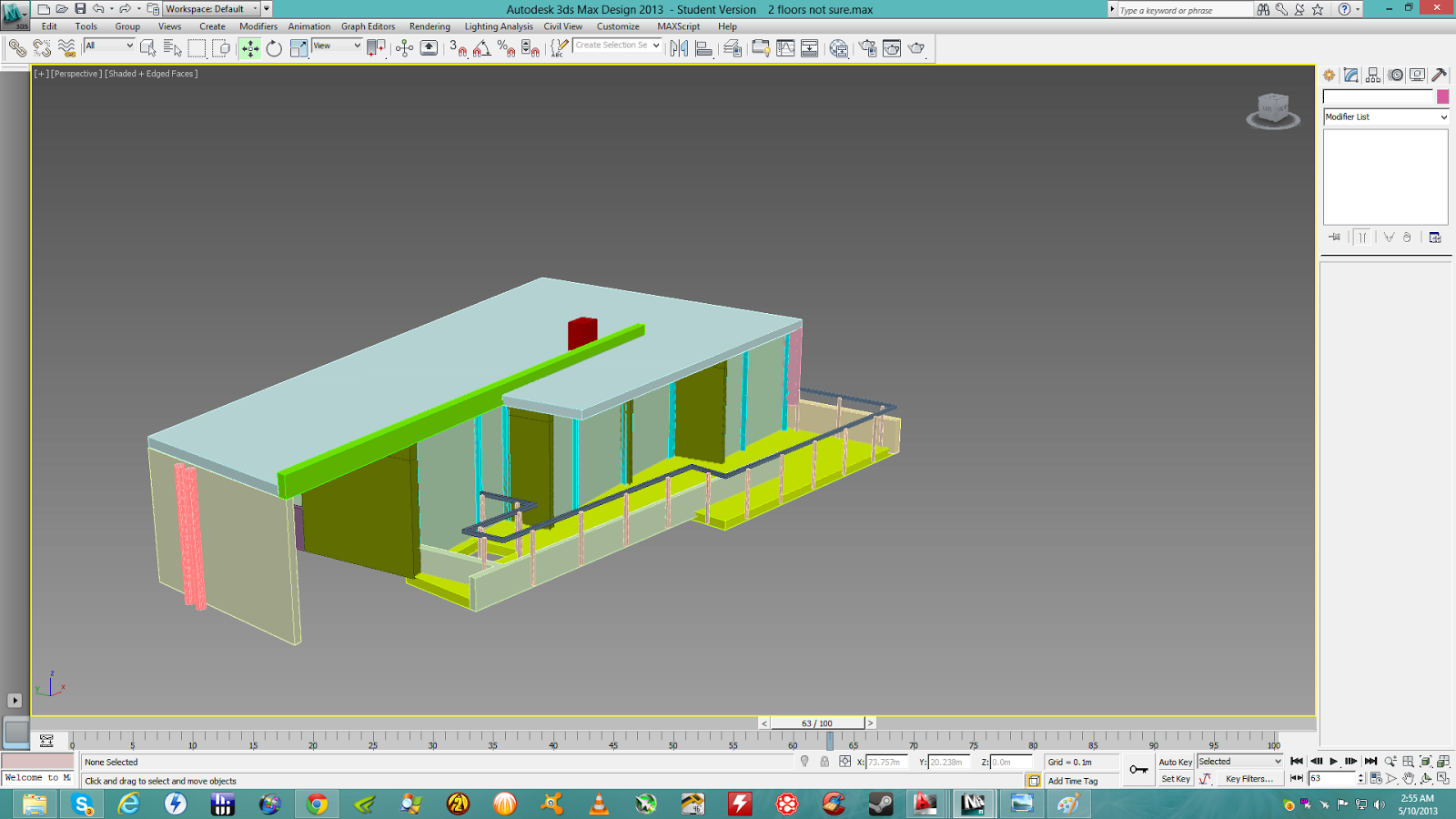Activate the Select and Link tool

click(18, 48)
